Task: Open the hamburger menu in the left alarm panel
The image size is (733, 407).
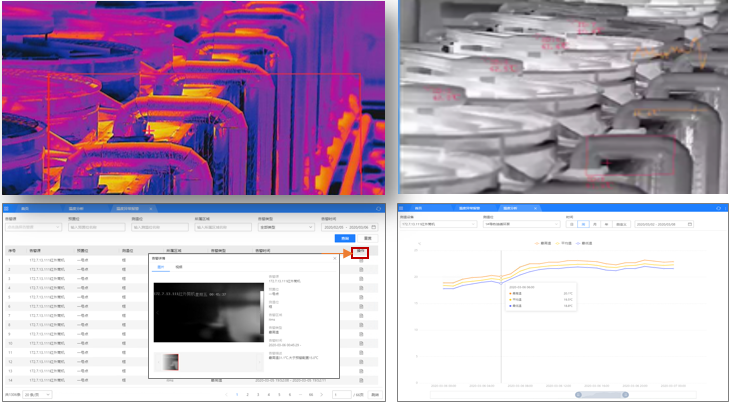Action: click(8, 208)
